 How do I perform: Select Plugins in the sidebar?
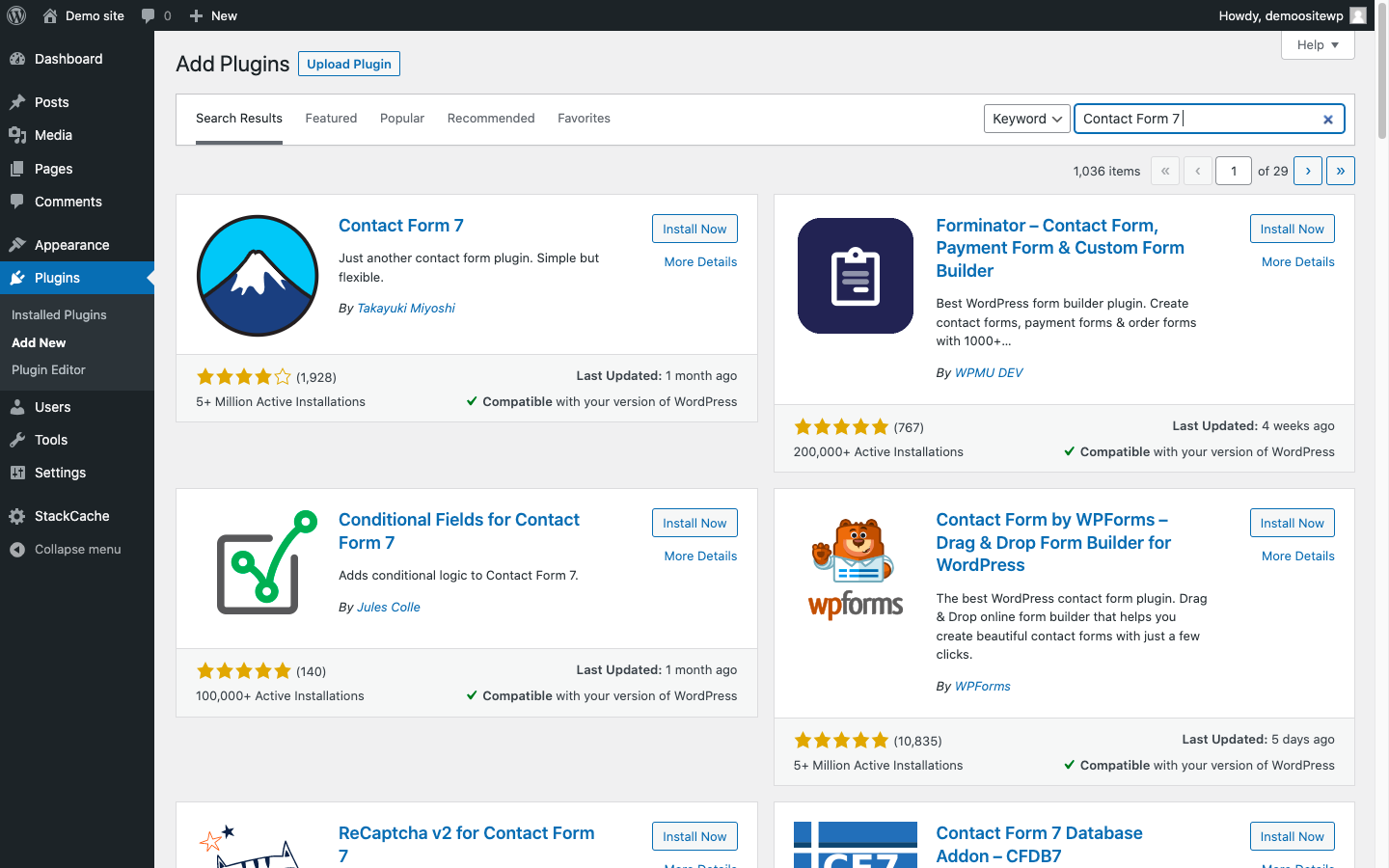pyautogui.click(x=77, y=278)
